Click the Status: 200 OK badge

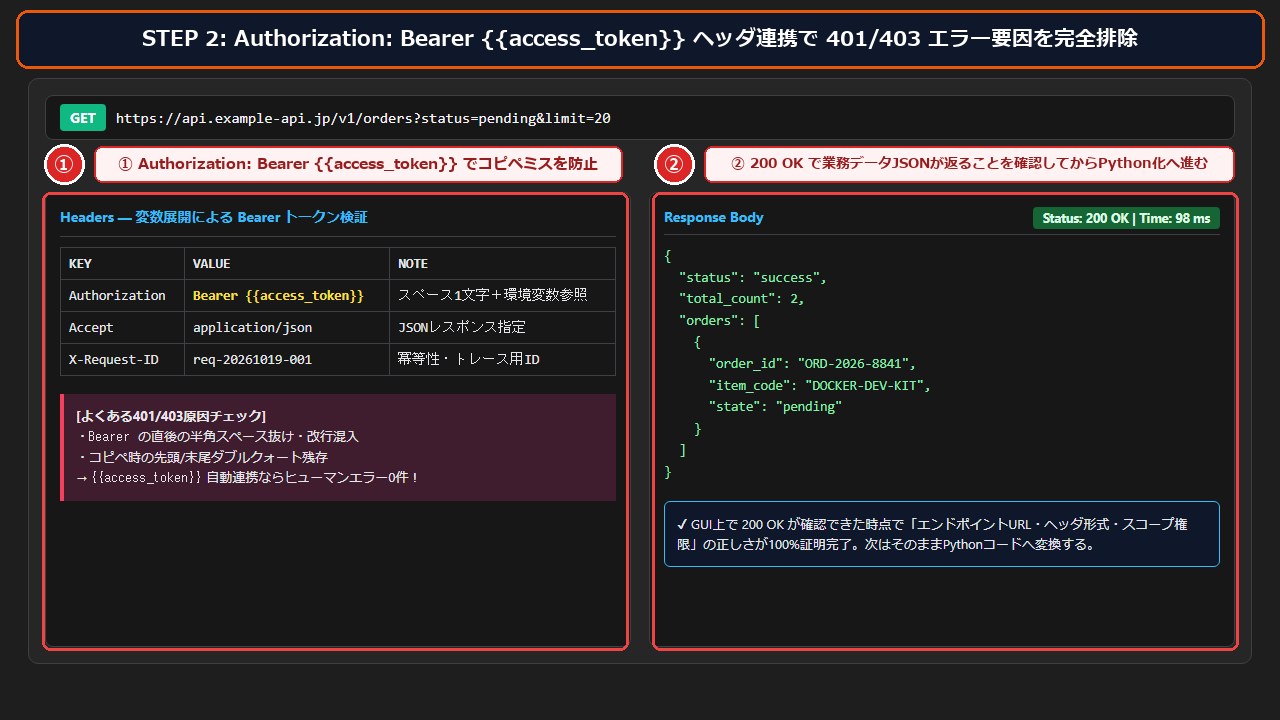click(x=1126, y=218)
